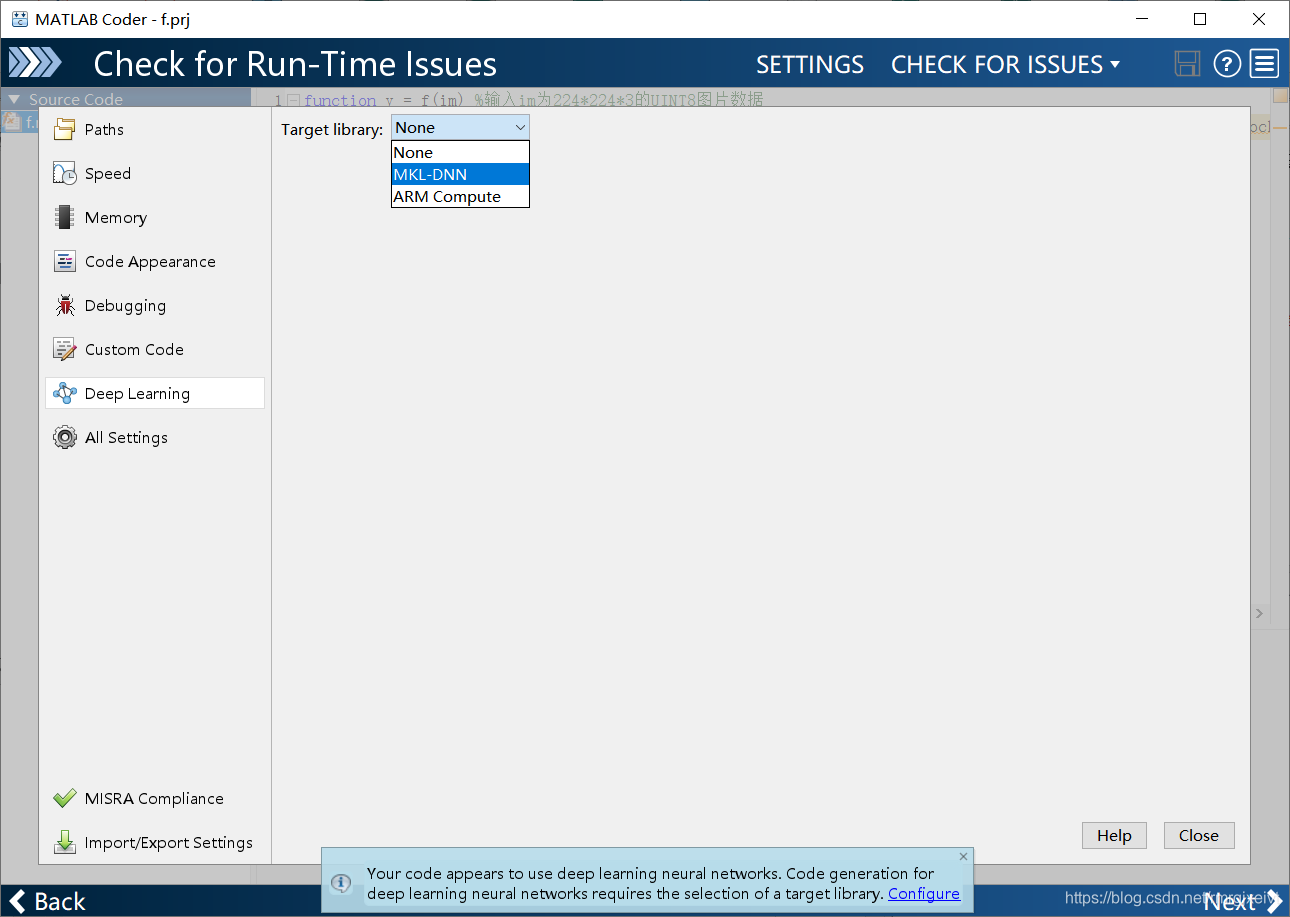
Task: Open All Settings category
Action: [x=155, y=437]
